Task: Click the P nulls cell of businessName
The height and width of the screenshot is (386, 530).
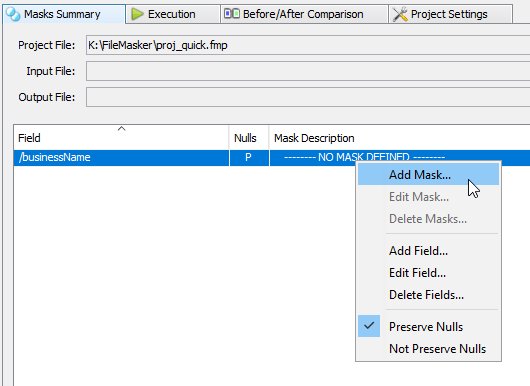Action: coord(249,158)
